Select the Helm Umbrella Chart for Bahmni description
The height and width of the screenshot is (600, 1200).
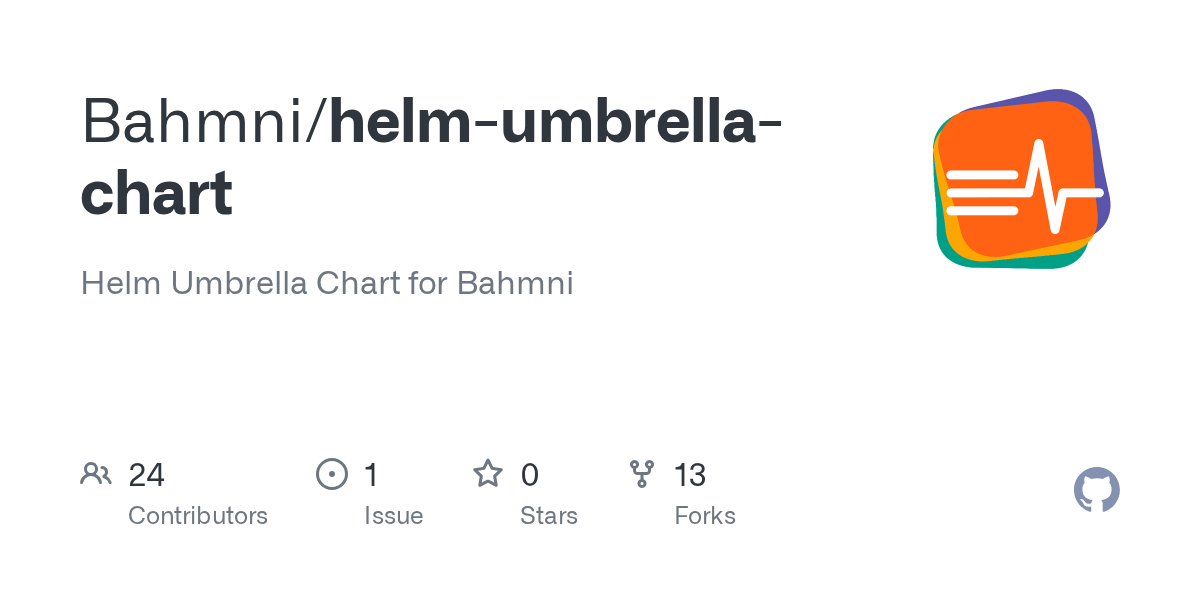click(x=327, y=283)
